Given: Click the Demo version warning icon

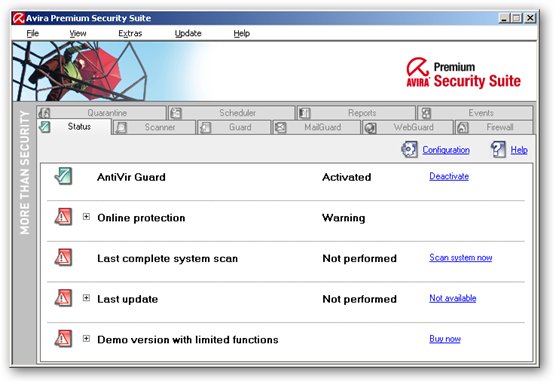Looking at the screenshot, I should coord(64,339).
